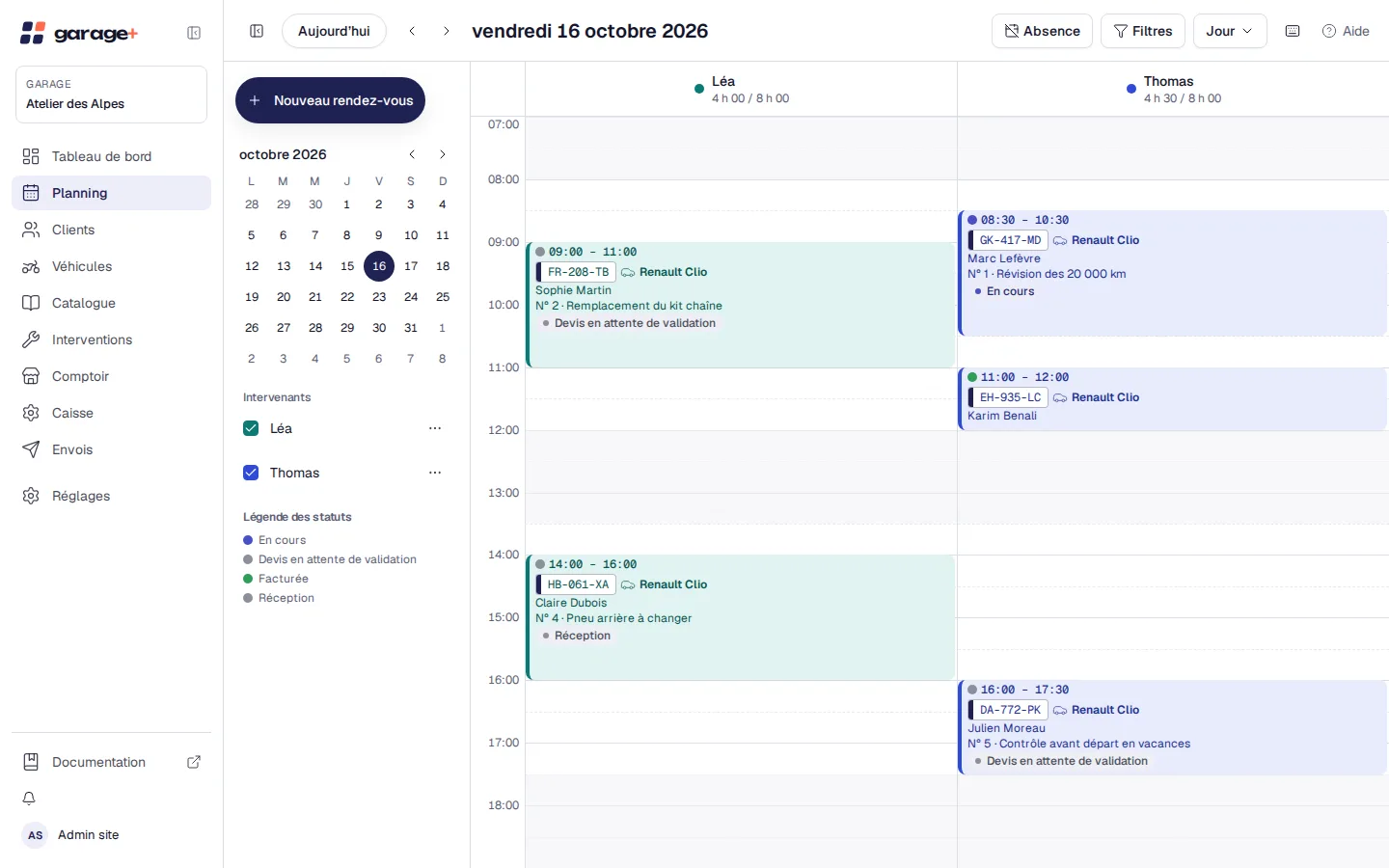Open the options menu for Léa
The image size is (1389, 868).
435,428
